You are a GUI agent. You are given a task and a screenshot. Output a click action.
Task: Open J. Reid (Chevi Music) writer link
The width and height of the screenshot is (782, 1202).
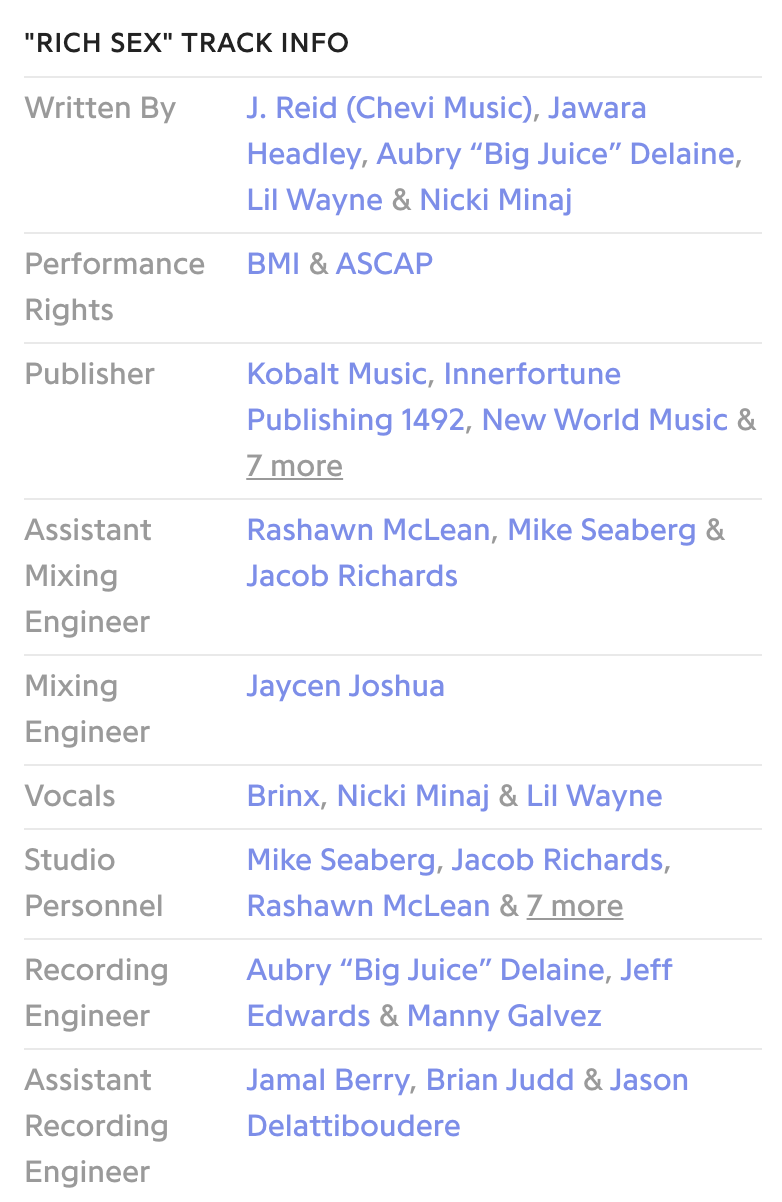pyautogui.click(x=389, y=108)
